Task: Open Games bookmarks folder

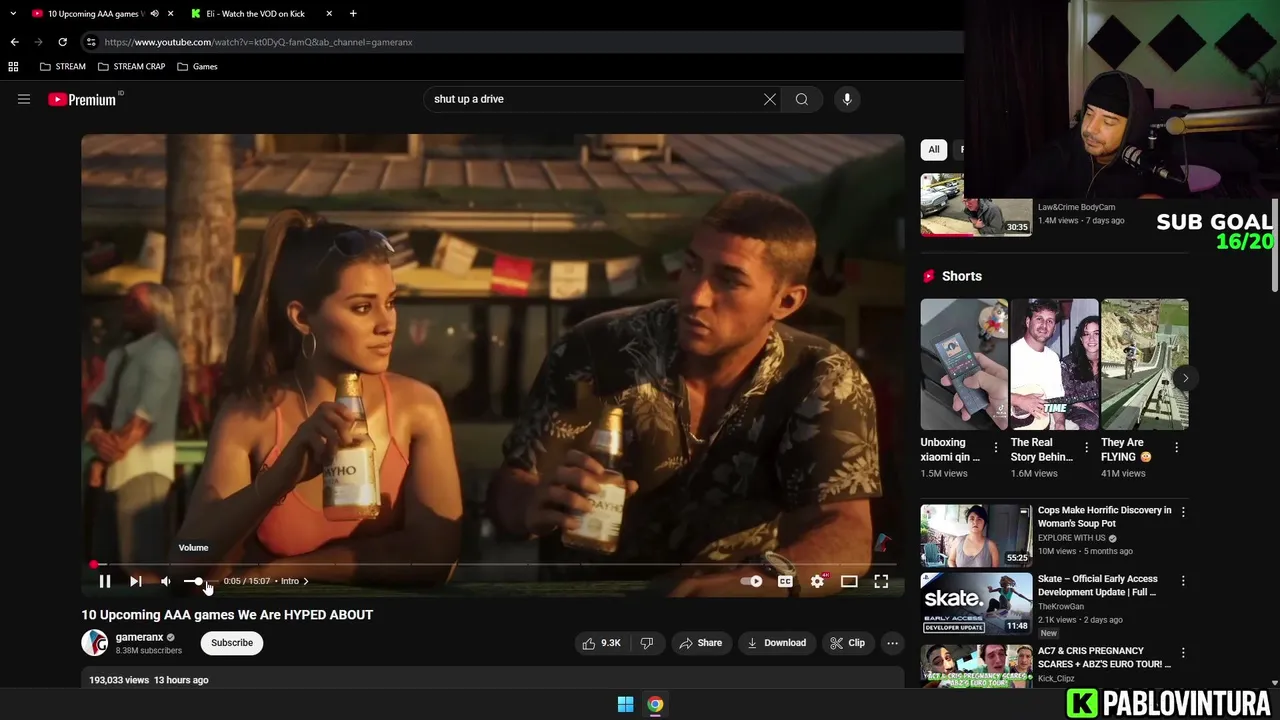Action: 197,67
